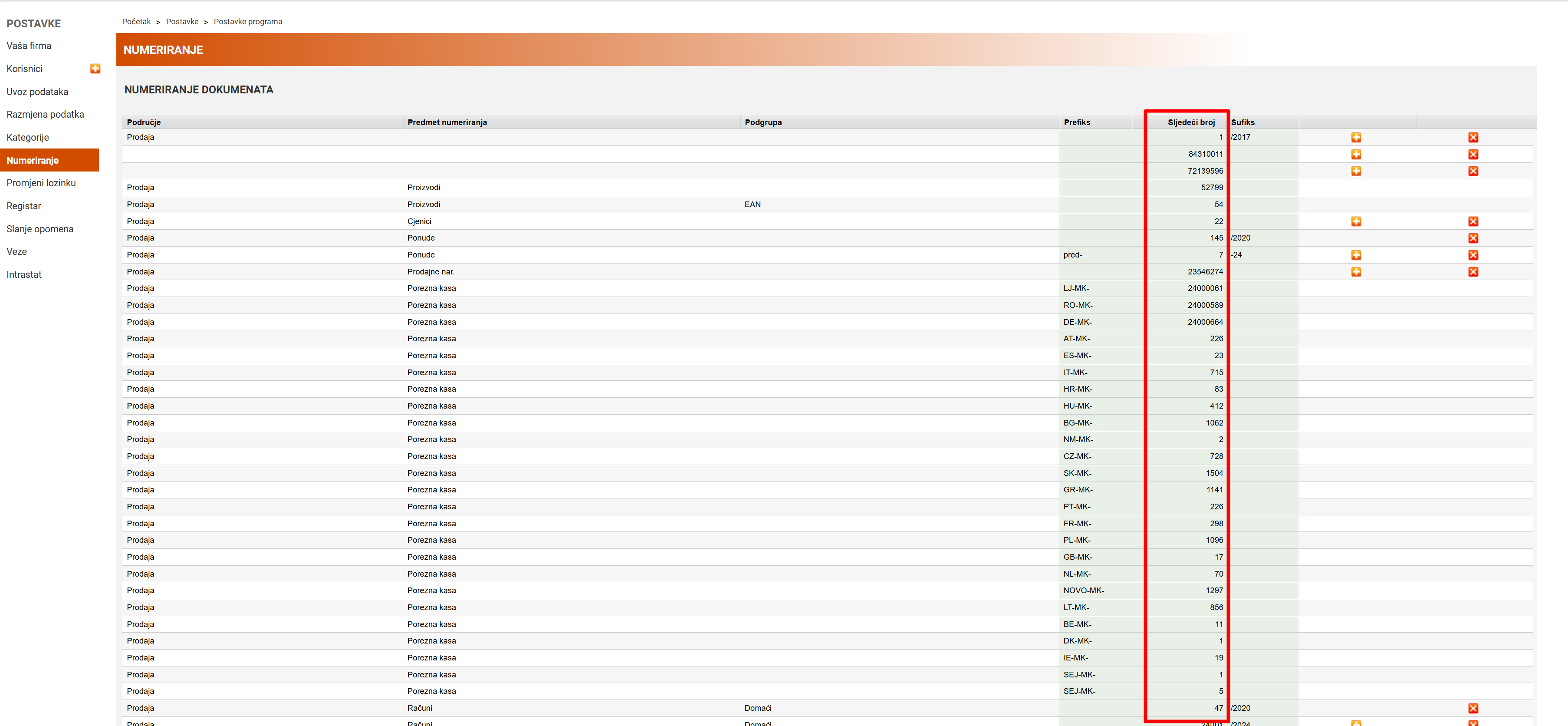Open the Vaša firma settings page
Viewport: 1568px width, 726px height.
point(29,46)
